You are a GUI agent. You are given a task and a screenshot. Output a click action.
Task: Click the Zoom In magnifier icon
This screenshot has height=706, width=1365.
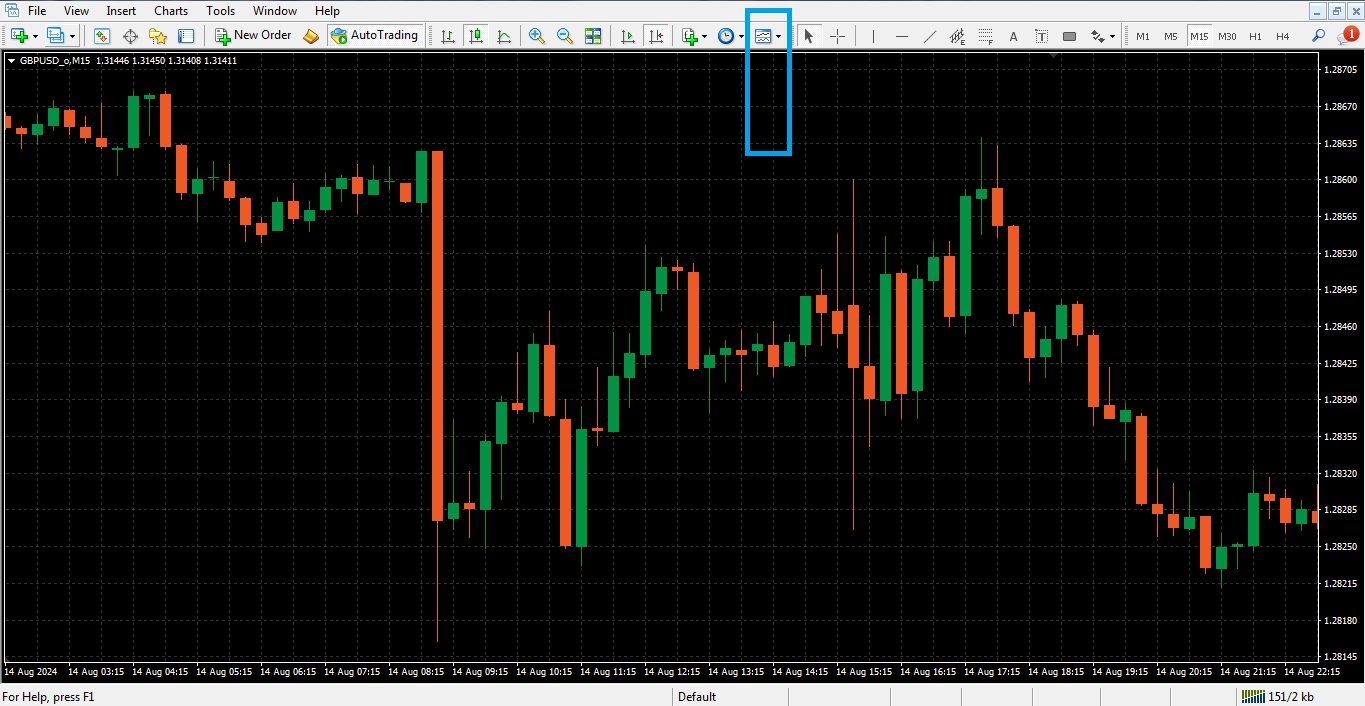(x=537, y=36)
